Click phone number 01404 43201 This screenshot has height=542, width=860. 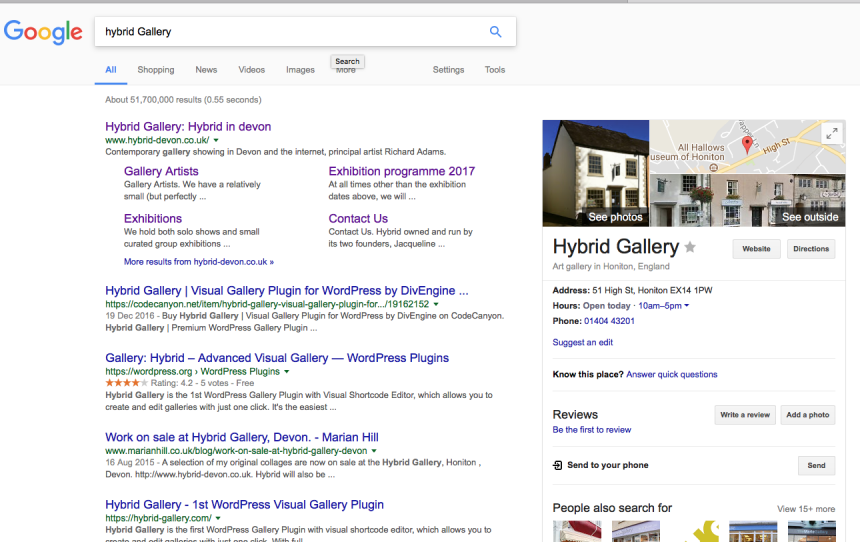(x=609, y=321)
